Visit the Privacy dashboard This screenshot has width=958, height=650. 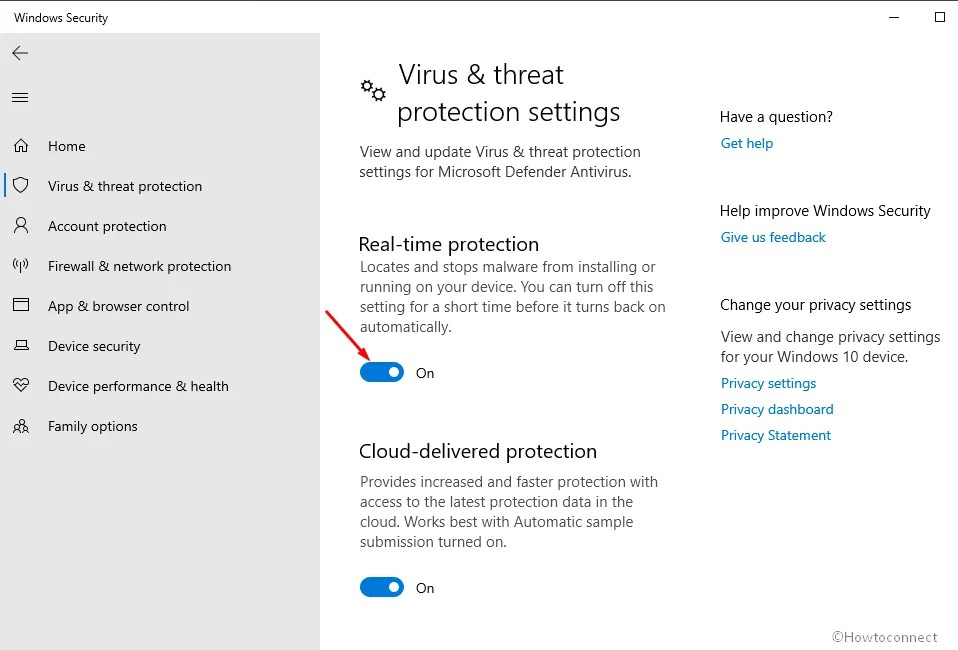[777, 409]
